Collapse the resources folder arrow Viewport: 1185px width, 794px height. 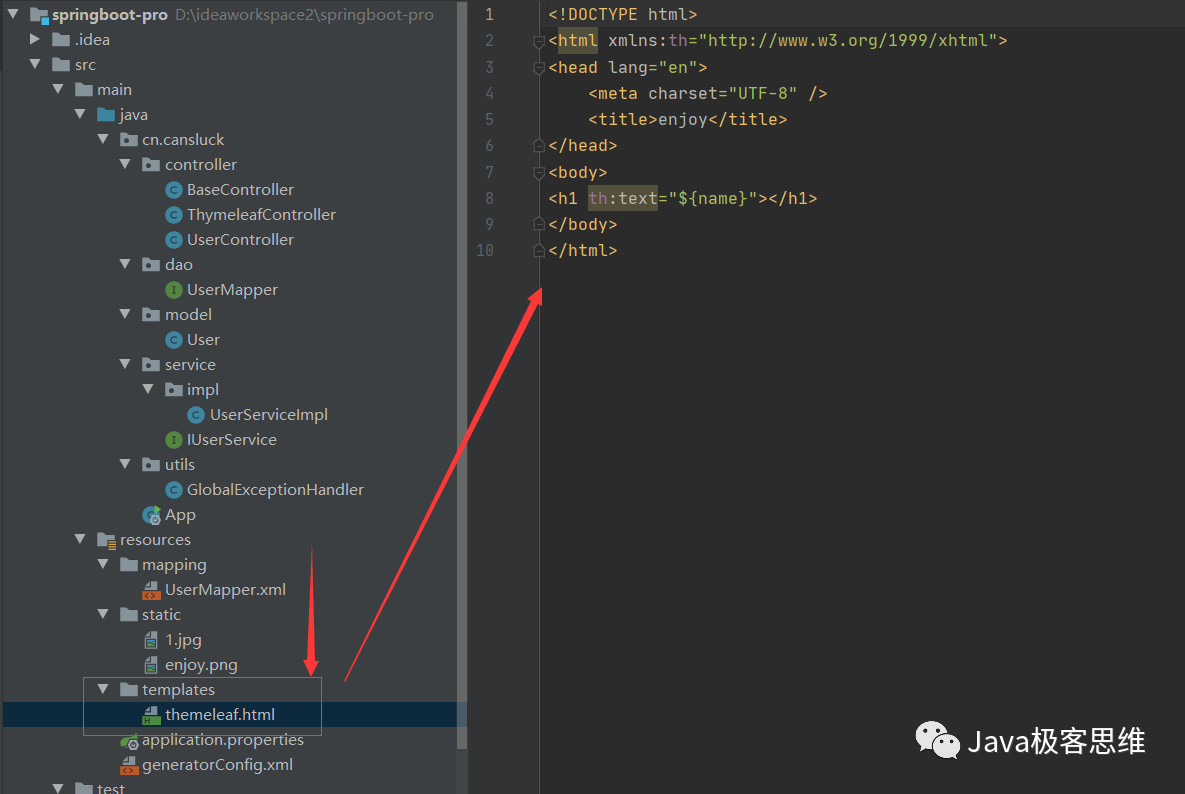click(x=81, y=539)
